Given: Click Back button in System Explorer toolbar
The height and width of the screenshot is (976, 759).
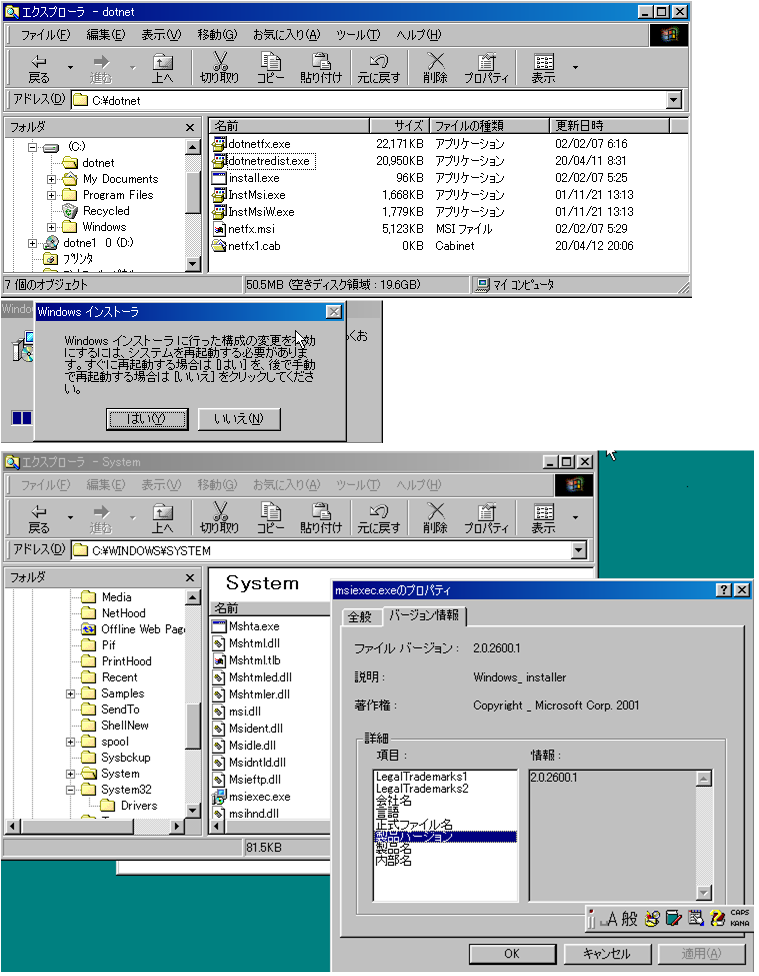Looking at the screenshot, I should (x=39, y=518).
